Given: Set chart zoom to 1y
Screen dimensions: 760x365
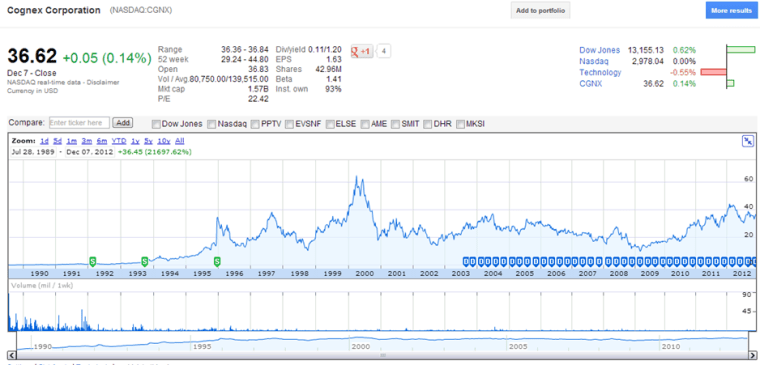Looking at the screenshot, I should click(135, 141).
